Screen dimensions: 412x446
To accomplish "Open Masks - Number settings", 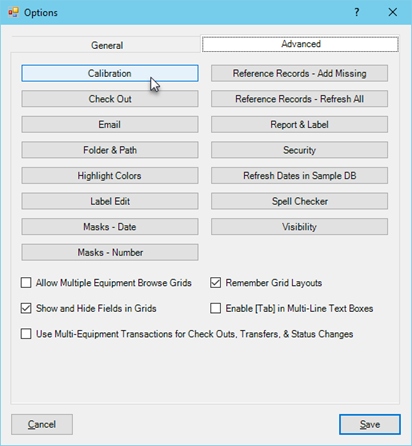I will [110, 252].
